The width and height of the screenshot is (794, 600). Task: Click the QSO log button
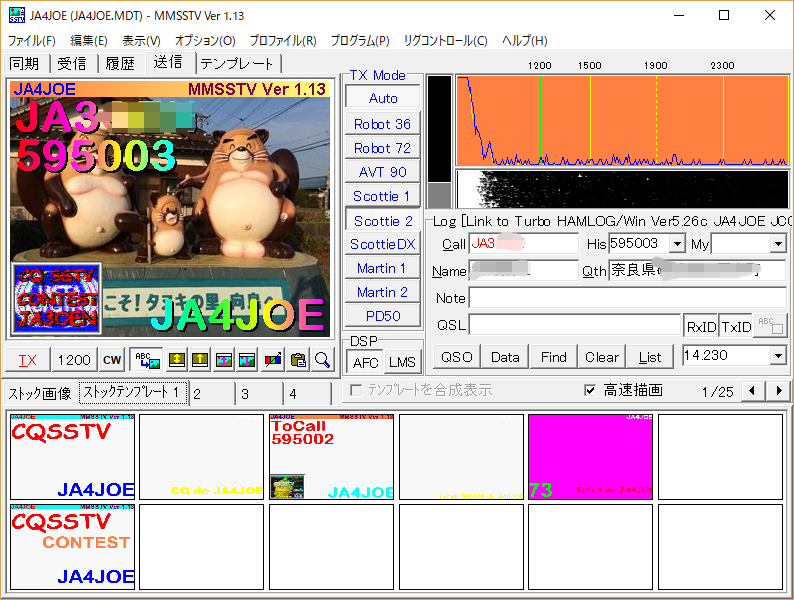point(457,357)
